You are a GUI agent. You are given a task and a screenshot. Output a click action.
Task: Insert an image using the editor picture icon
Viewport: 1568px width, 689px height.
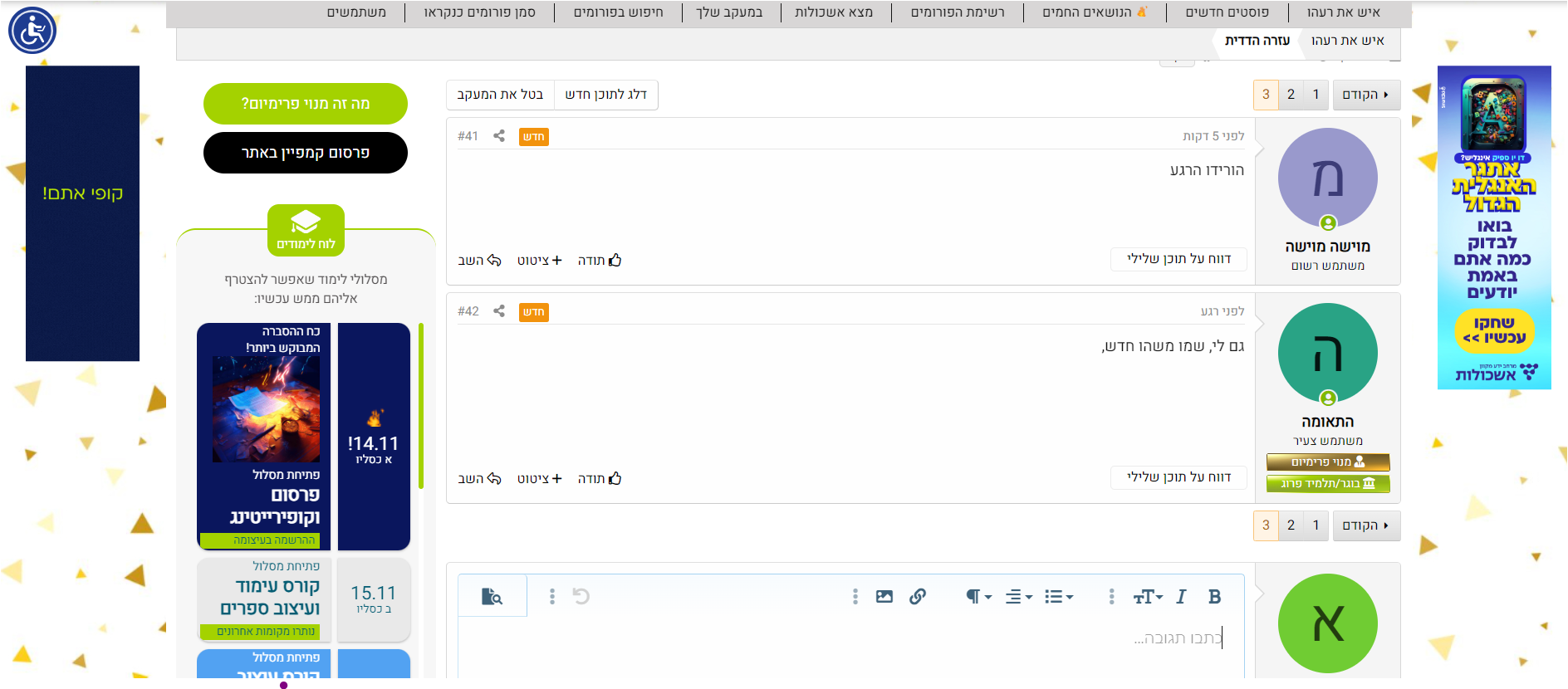pyautogui.click(x=884, y=596)
